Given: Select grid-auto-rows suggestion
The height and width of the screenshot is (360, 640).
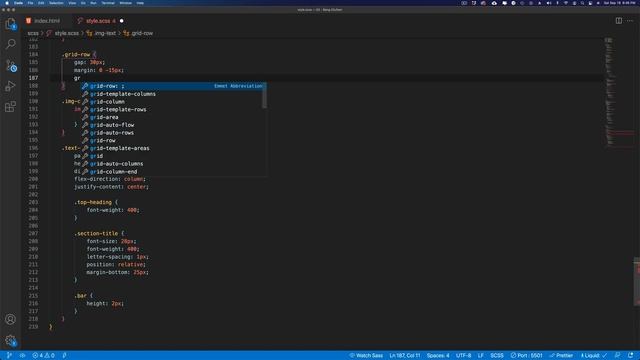Looking at the screenshot, I should [171, 133].
